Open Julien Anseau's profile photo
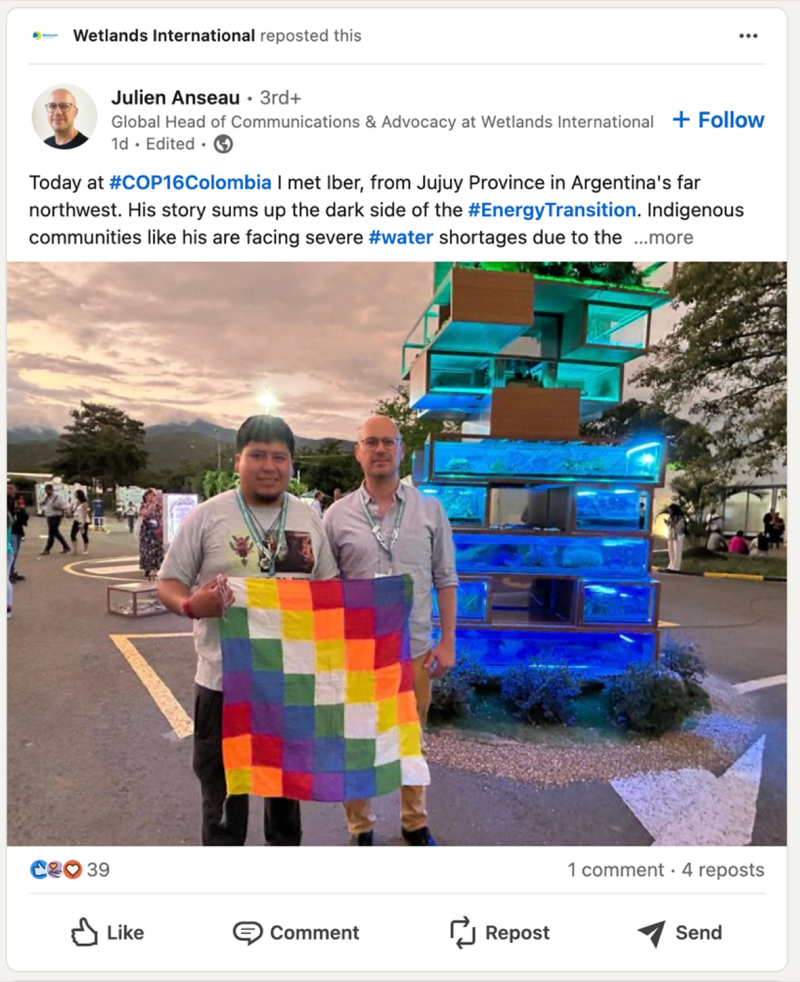800x982 pixels. tap(64, 117)
